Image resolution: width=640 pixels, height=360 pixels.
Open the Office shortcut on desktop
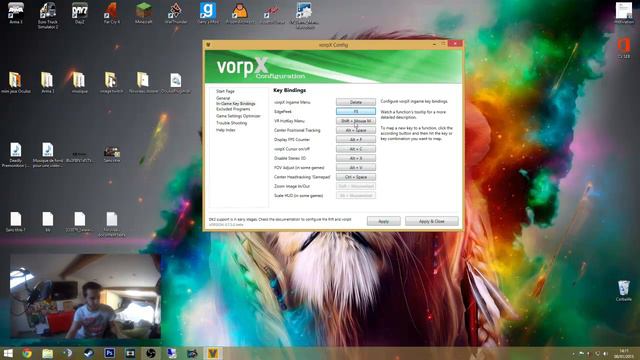click(624, 47)
